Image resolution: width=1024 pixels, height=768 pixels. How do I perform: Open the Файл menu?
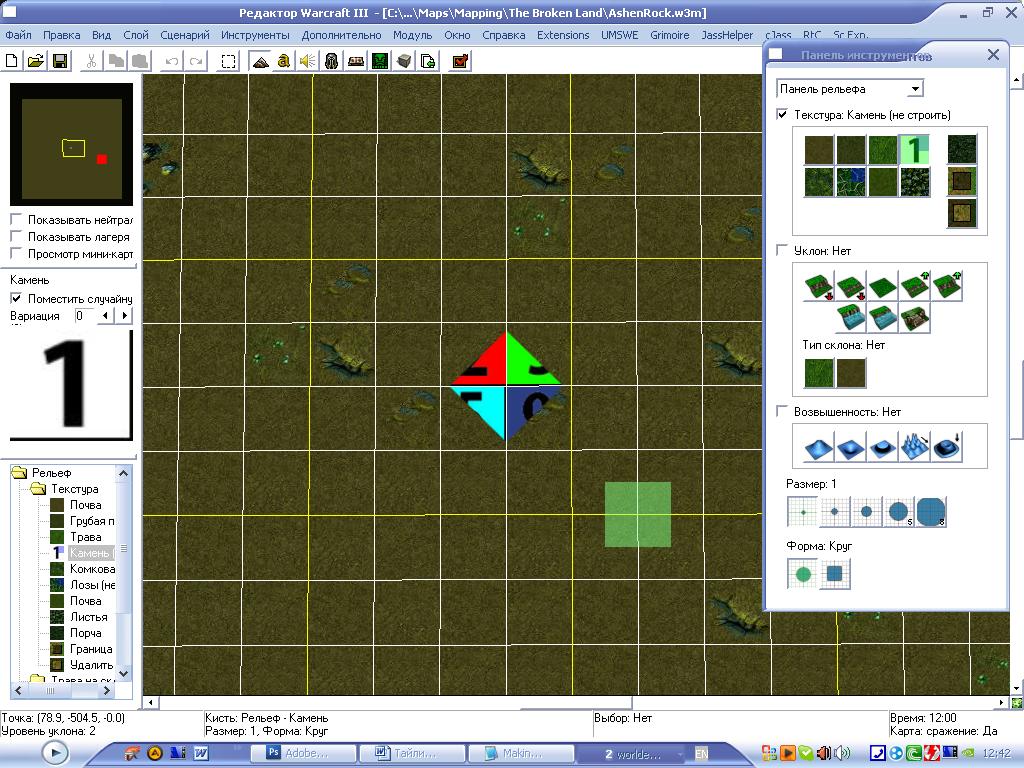coord(18,35)
